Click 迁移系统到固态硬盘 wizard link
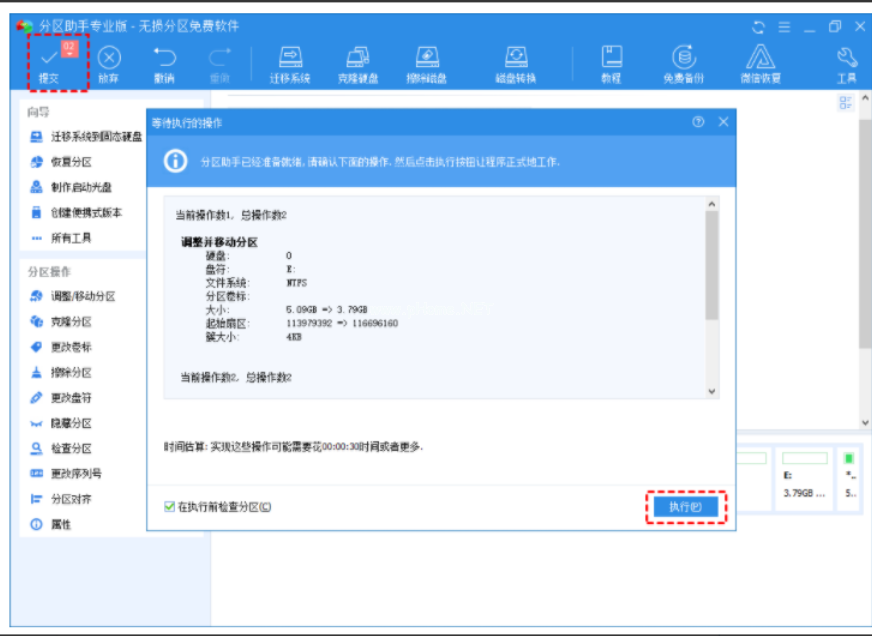The image size is (872, 636). pyautogui.click(x=95, y=136)
